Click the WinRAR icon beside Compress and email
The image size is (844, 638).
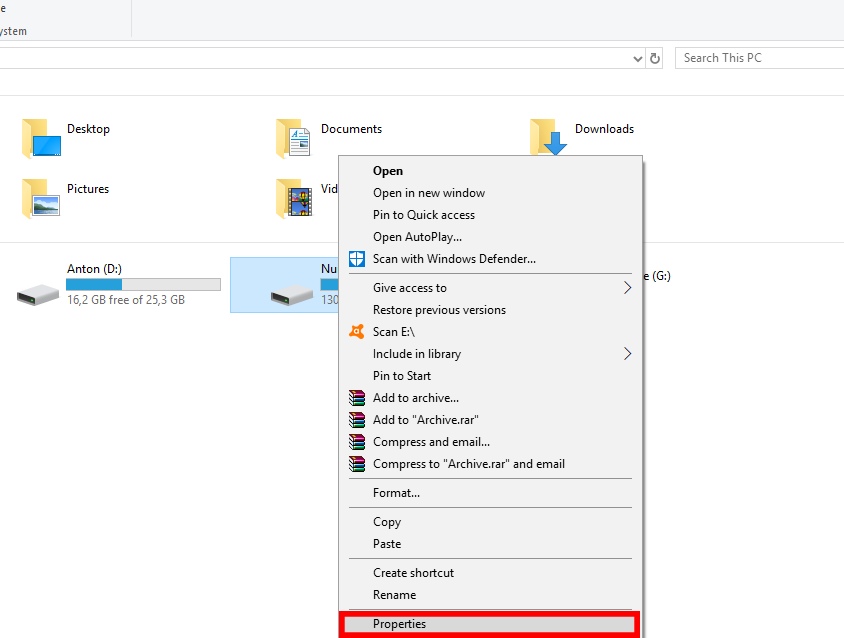pos(356,441)
